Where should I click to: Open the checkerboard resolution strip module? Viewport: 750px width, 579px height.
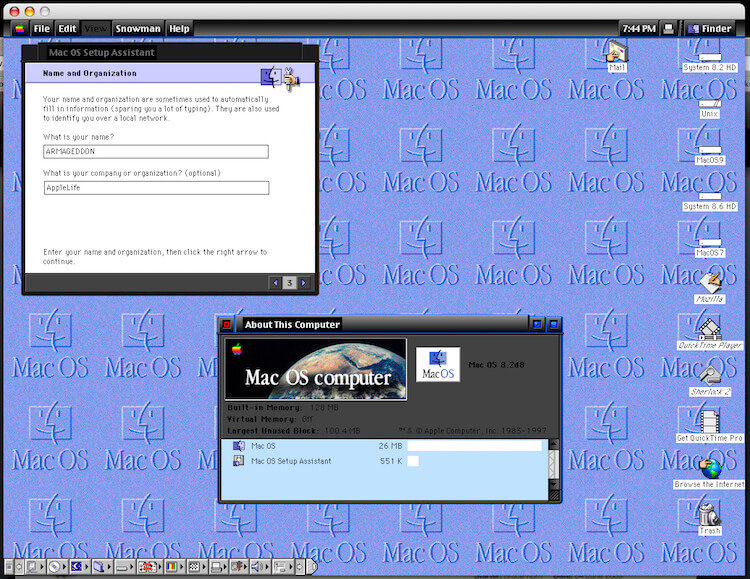(197, 567)
